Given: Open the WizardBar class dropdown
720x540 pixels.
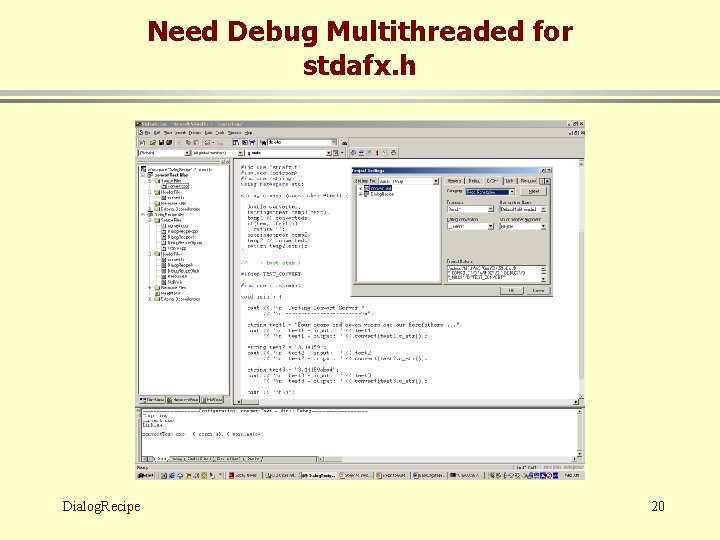Looking at the screenshot, I should (187, 153).
